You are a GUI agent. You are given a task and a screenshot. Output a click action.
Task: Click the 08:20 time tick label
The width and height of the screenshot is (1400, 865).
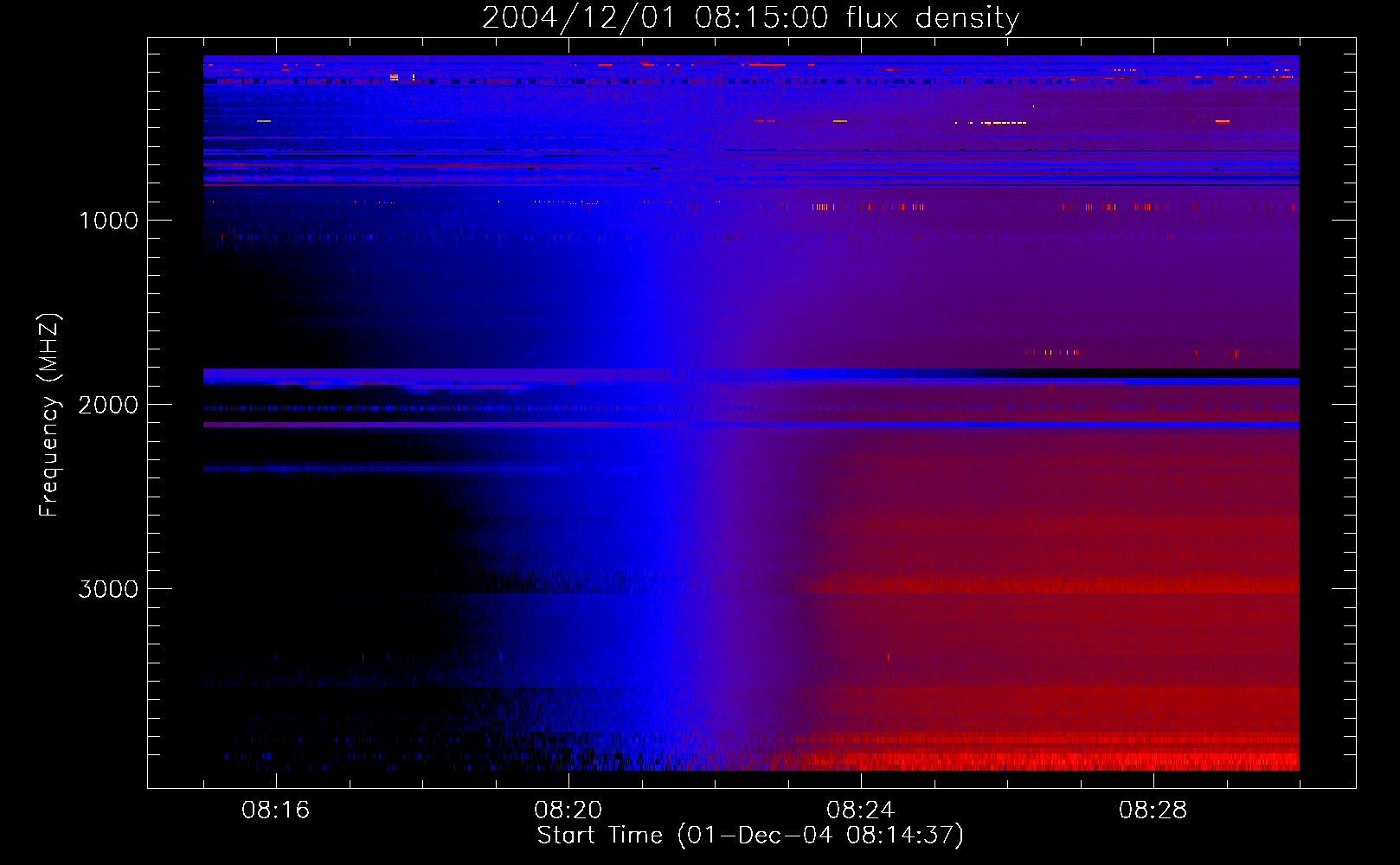(568, 811)
